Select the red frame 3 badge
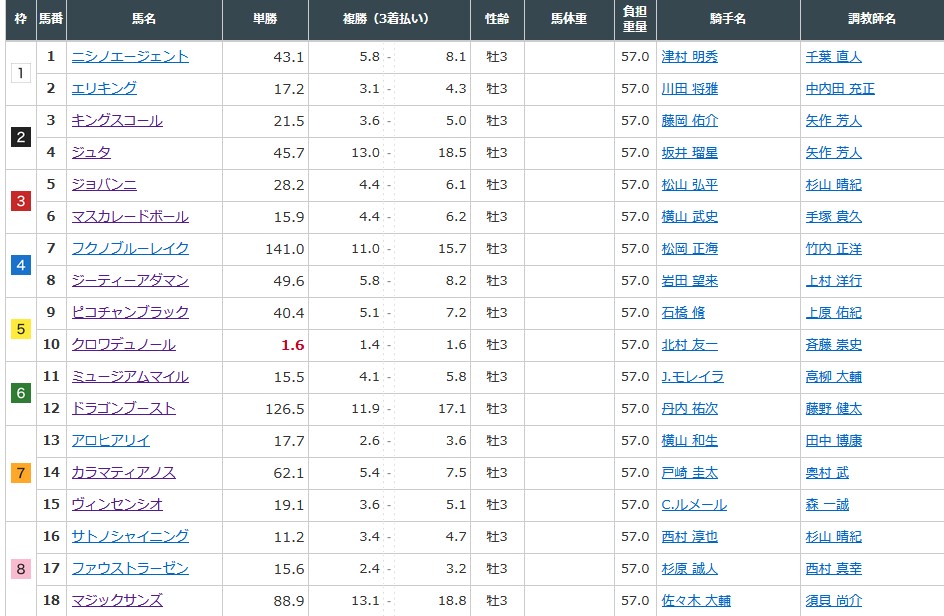The width and height of the screenshot is (944, 616). coord(21,201)
